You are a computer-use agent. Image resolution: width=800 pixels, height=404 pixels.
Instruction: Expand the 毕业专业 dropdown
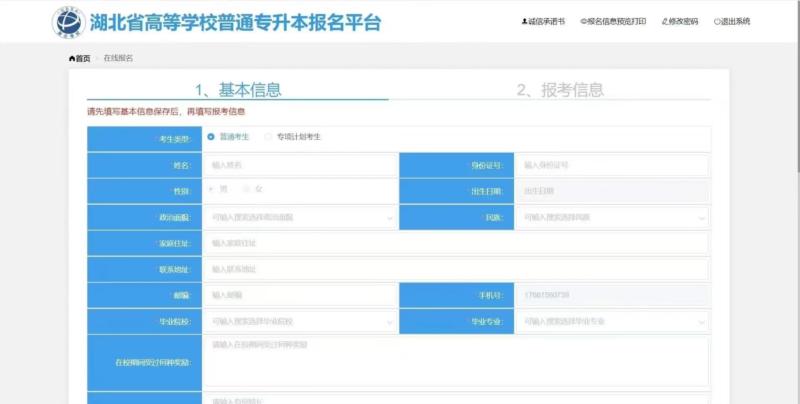tap(612, 321)
